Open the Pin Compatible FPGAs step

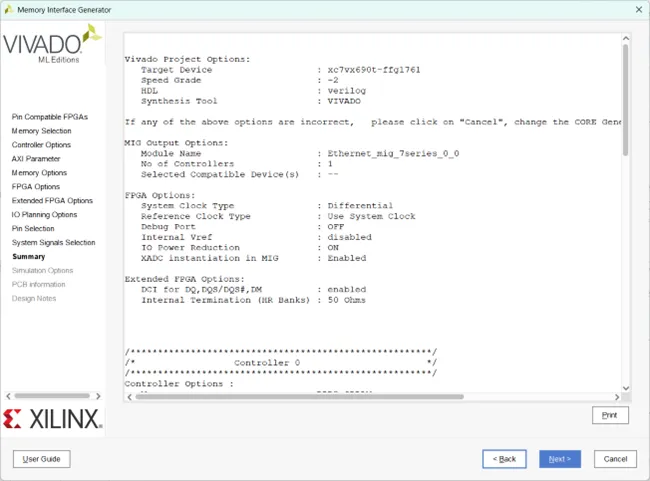point(50,117)
